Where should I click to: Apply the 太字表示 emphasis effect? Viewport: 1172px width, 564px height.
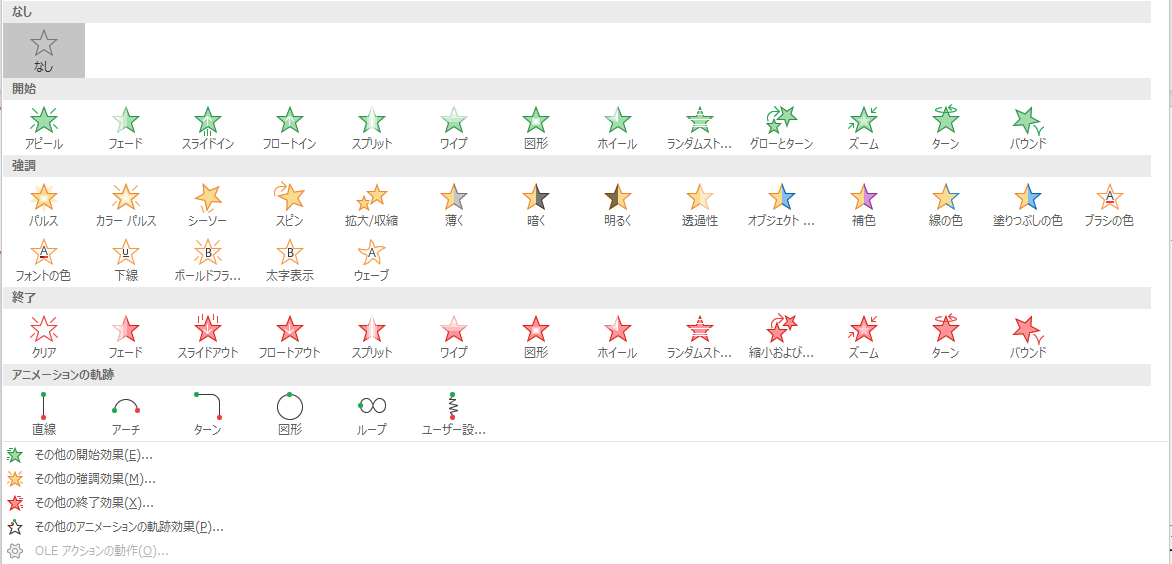[x=290, y=260]
